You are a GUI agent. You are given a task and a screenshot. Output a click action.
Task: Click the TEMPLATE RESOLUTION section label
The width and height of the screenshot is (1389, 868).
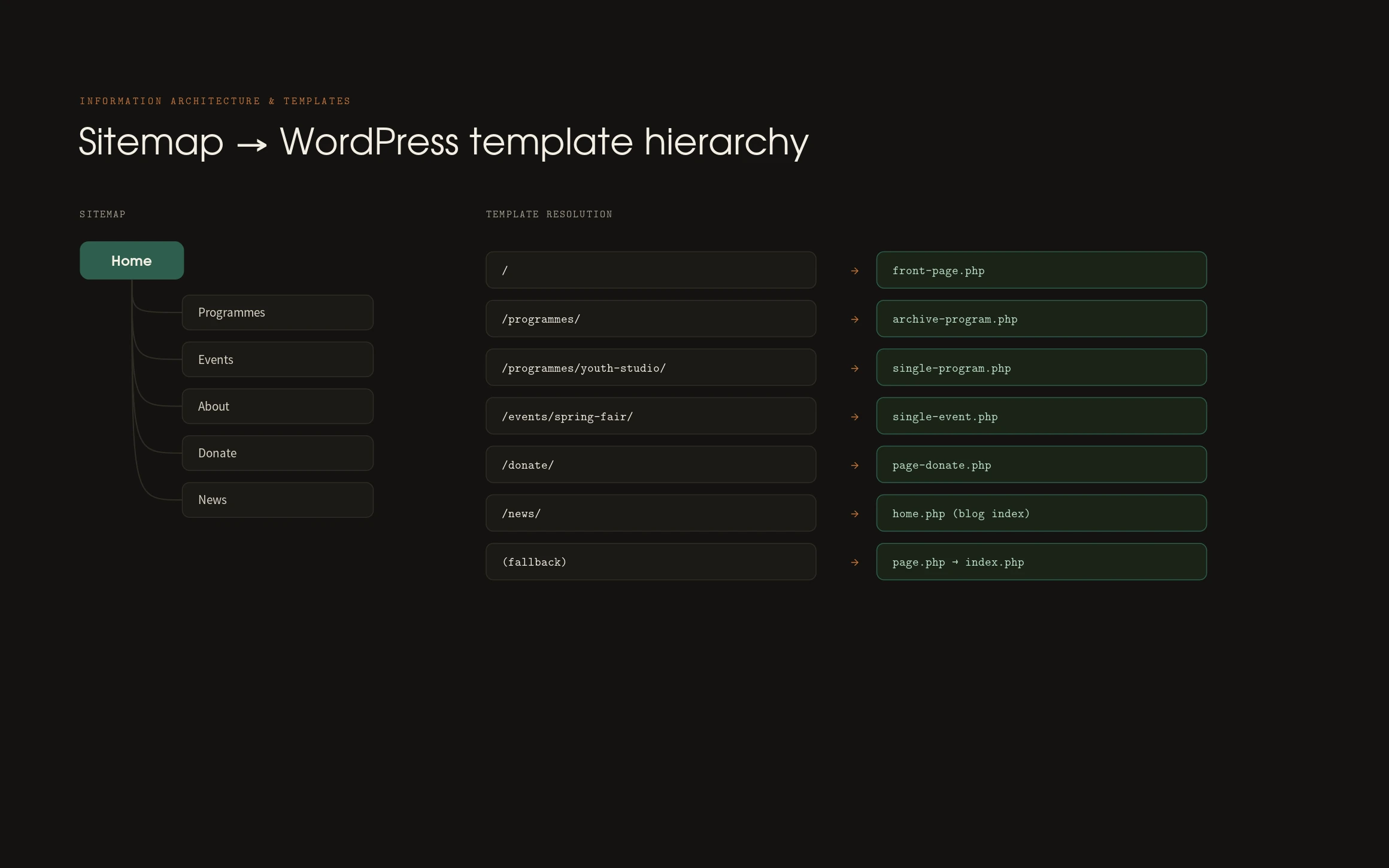coord(549,214)
